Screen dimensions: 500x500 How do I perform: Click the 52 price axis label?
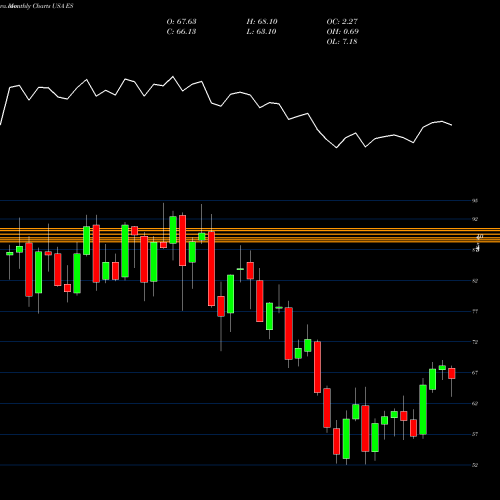[x=475, y=465]
